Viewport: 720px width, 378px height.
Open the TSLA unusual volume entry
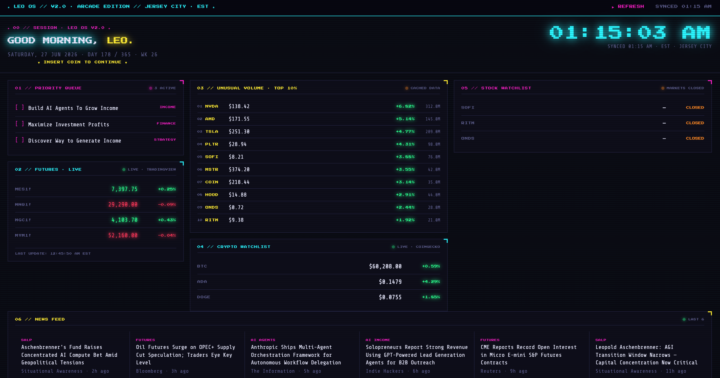319,131
